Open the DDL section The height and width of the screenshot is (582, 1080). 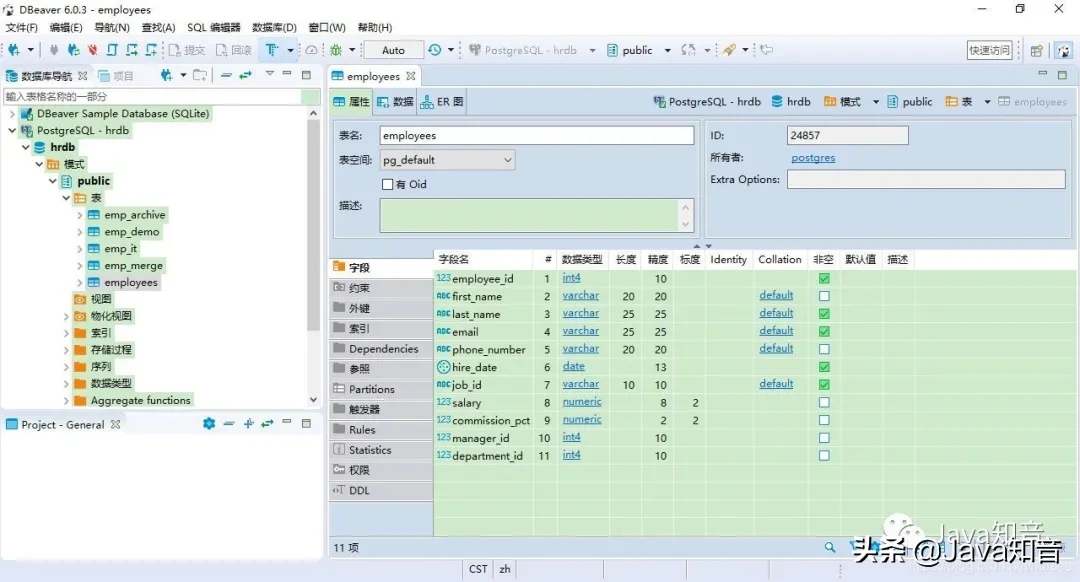pyautogui.click(x=382, y=490)
